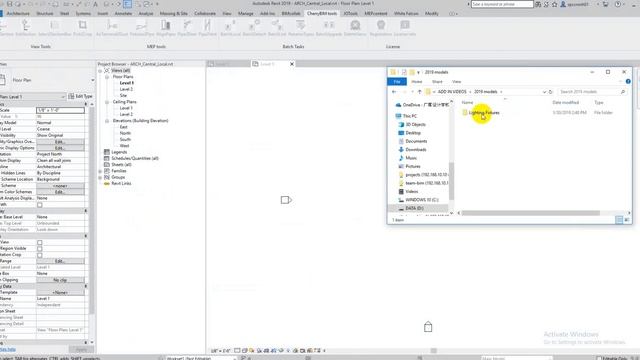Click the SelectSectionBox ribbon tool

55,28
